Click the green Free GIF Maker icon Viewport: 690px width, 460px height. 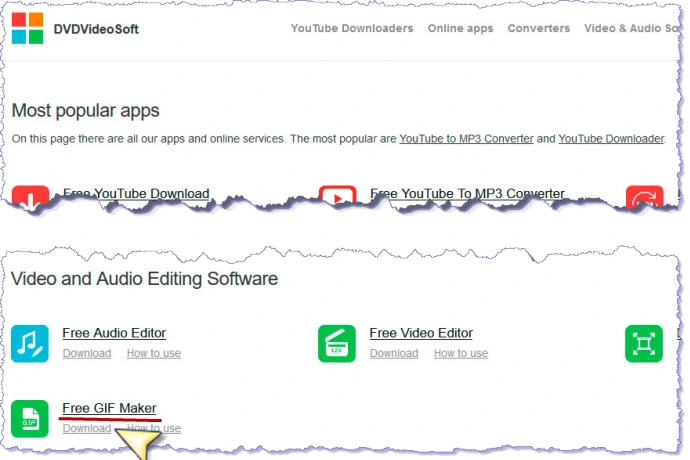click(x=29, y=419)
